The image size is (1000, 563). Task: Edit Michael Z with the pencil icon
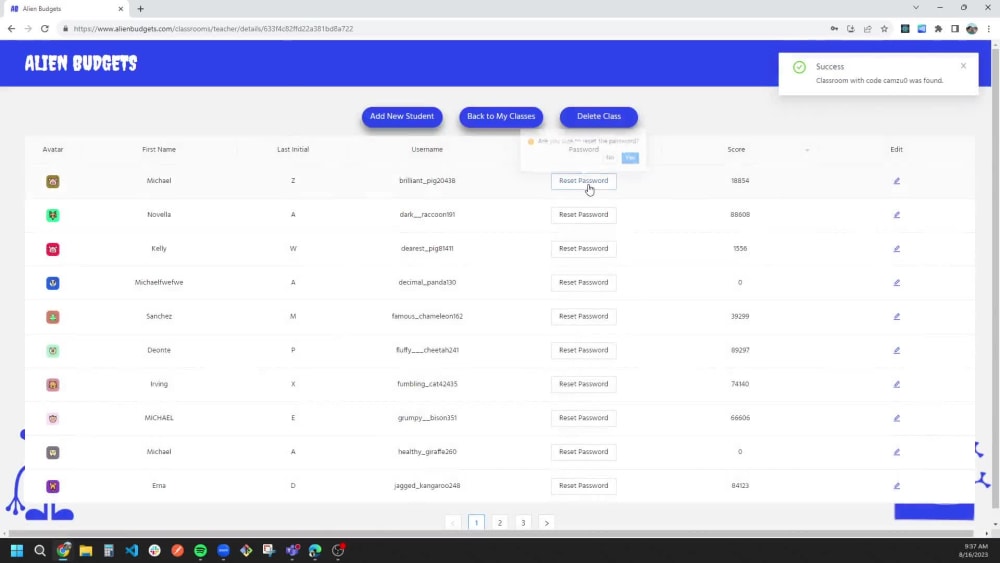click(896, 181)
